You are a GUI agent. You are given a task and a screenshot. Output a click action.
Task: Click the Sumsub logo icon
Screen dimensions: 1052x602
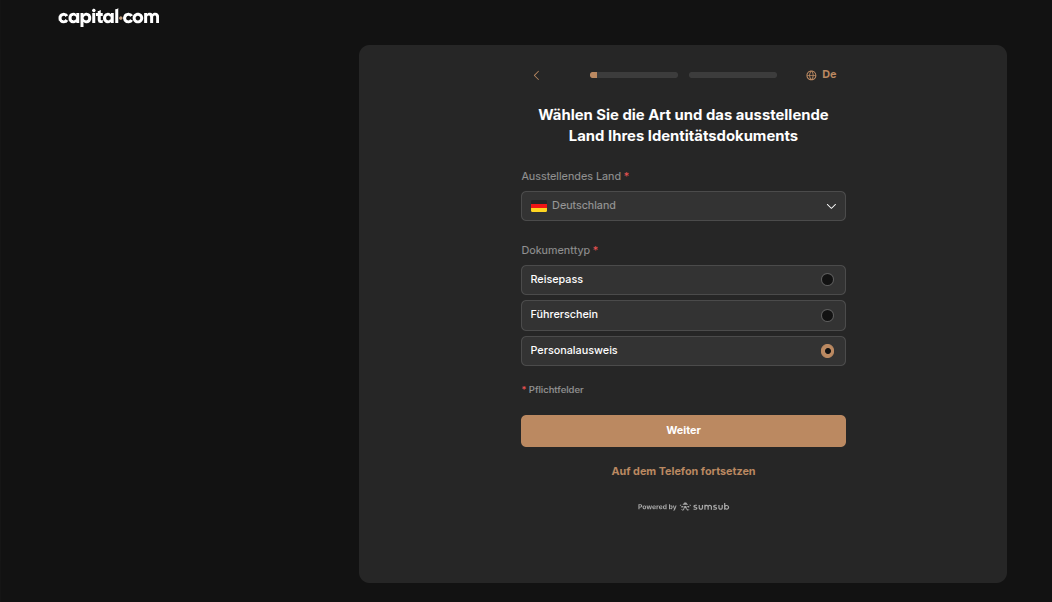coord(684,506)
